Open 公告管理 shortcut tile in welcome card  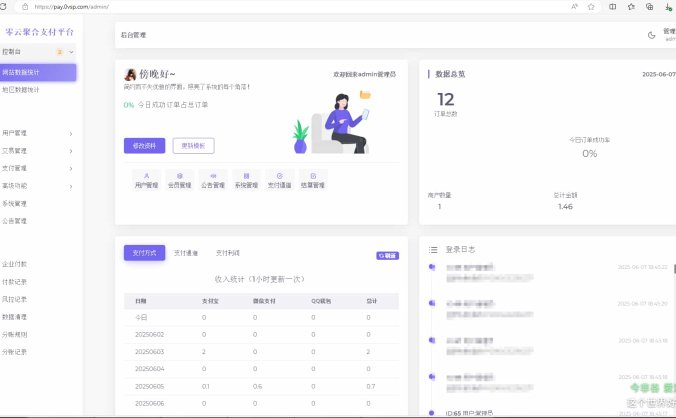pyautogui.click(x=213, y=180)
